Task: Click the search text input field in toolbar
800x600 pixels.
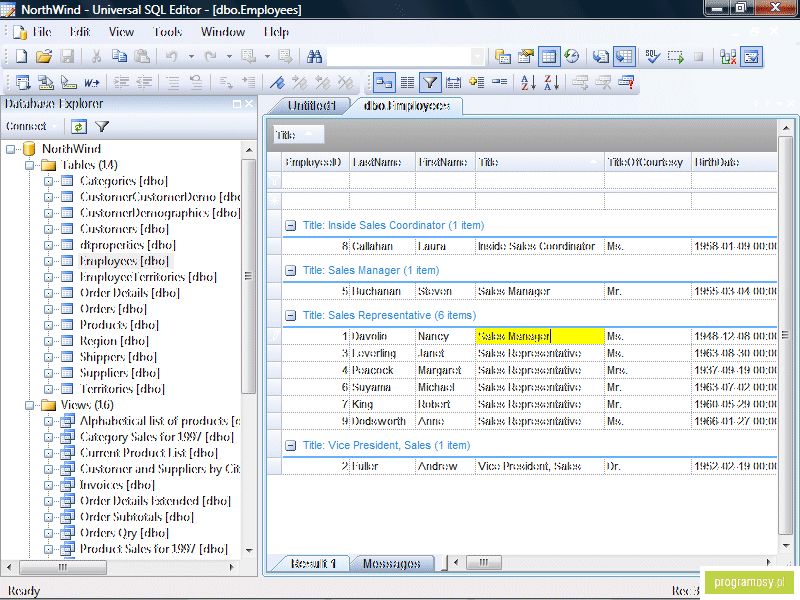Action: point(399,56)
